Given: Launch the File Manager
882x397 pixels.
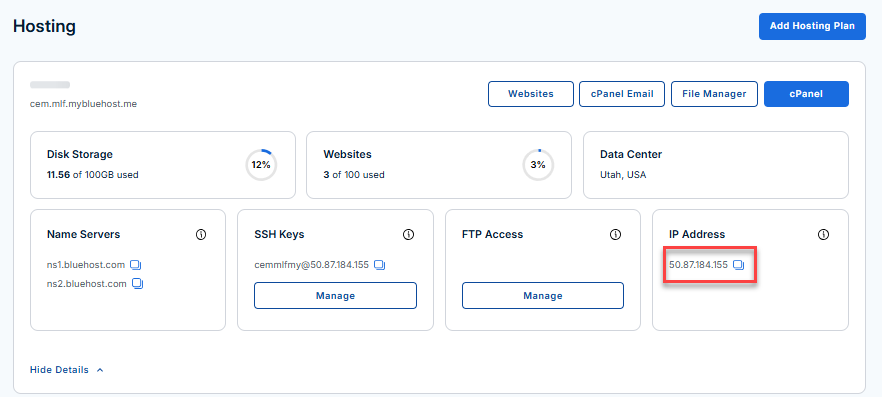Looking at the screenshot, I should coord(714,94).
